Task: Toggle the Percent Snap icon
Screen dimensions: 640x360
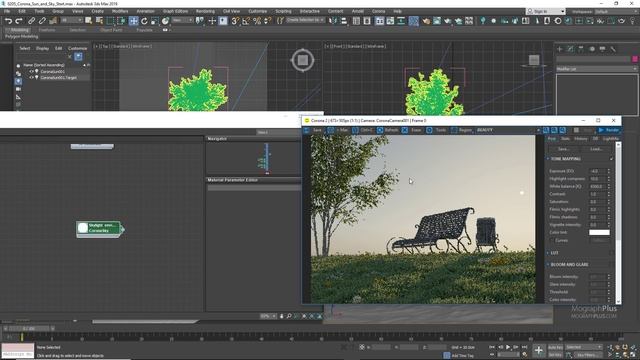Action: (257, 21)
